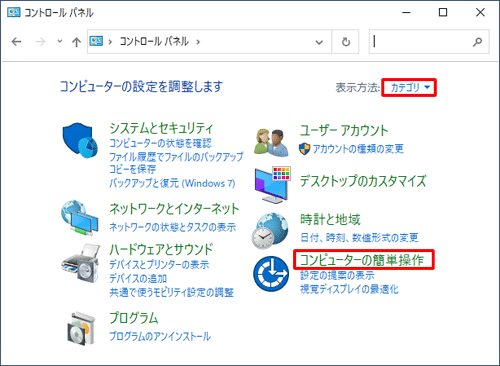The height and width of the screenshot is (366, 500).
Task: Maximize the Control Panel window
Action: click(x=443, y=13)
